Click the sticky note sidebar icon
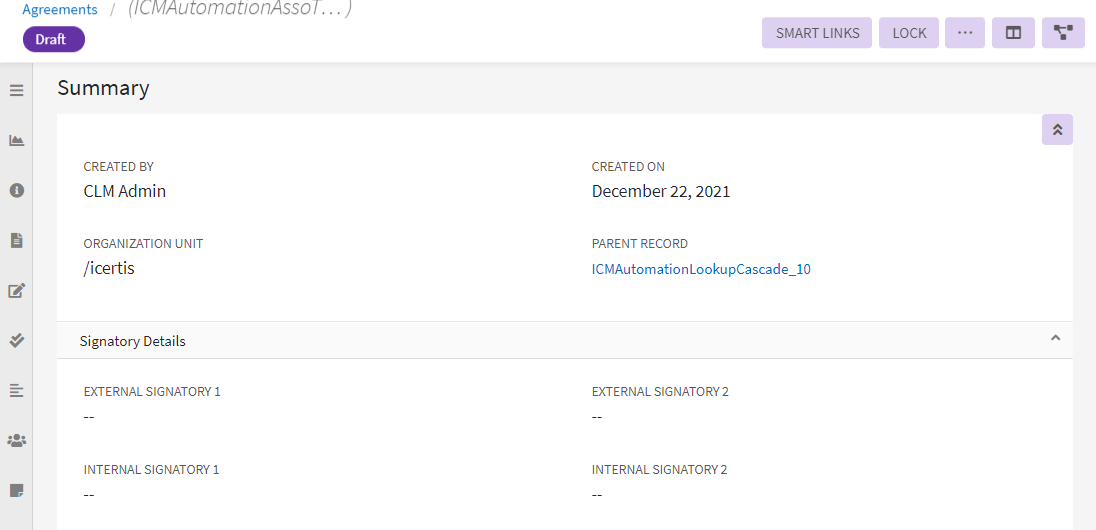 [16, 490]
